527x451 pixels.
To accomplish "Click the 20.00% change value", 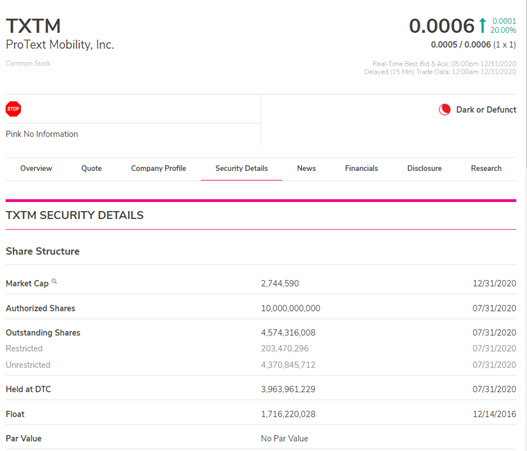I will click(x=503, y=30).
